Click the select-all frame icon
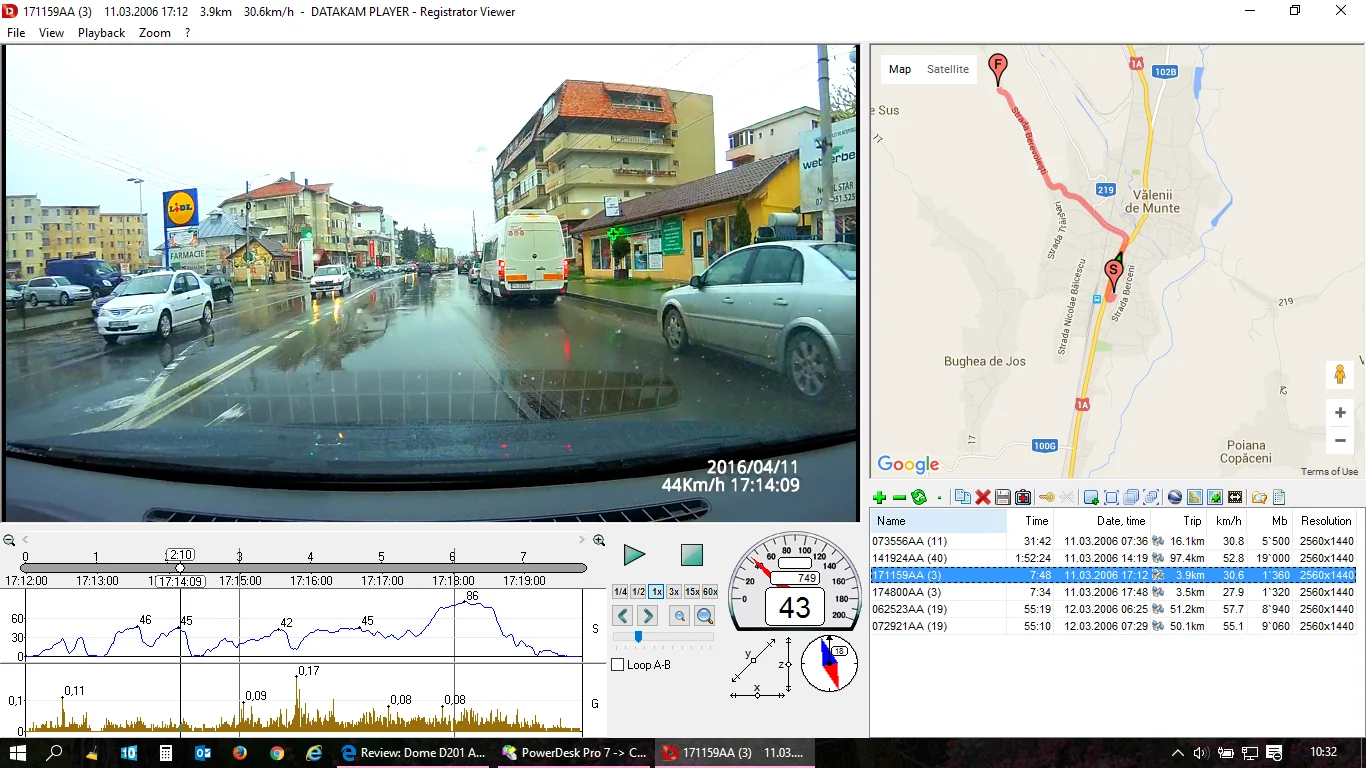 coord(1111,497)
